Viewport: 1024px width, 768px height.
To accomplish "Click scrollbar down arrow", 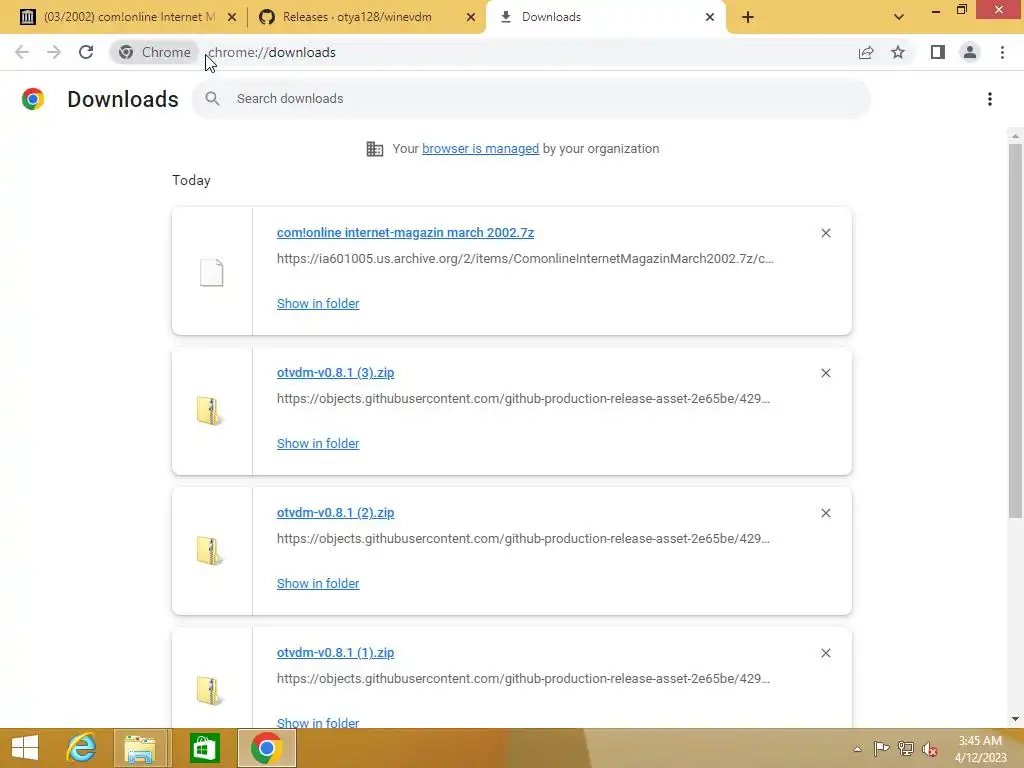I will [x=1015, y=719].
